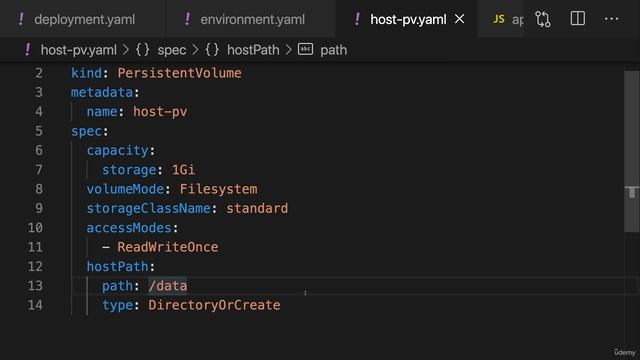The width and height of the screenshot is (640, 360).
Task: Expand the hostPath breadcrumb segment
Action: click(x=253, y=50)
